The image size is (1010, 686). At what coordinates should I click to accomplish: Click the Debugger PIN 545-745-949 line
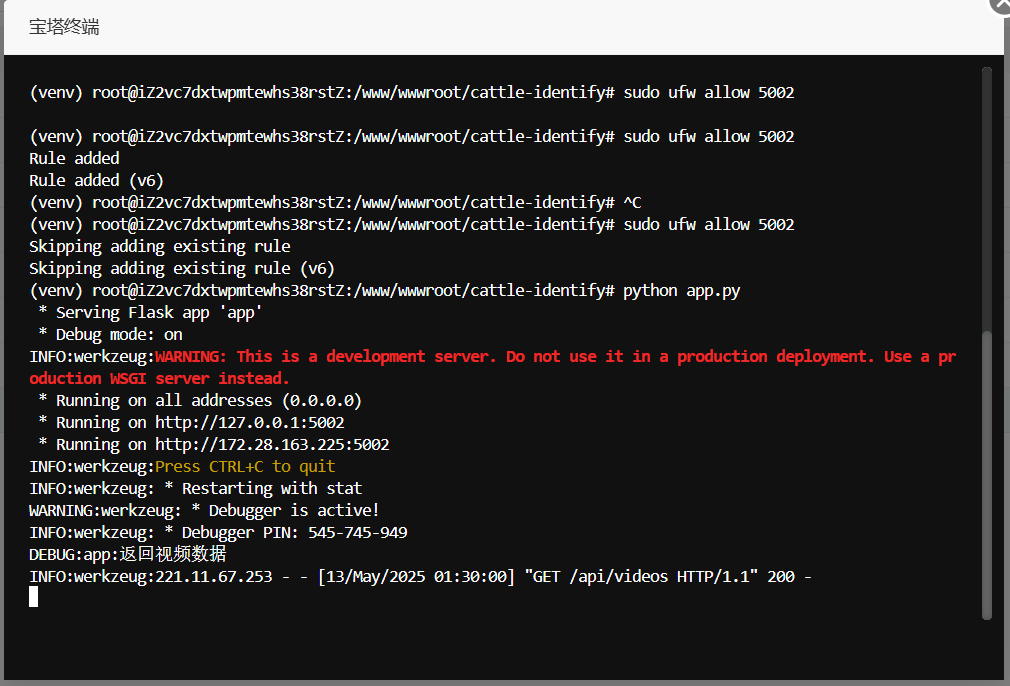[220, 532]
